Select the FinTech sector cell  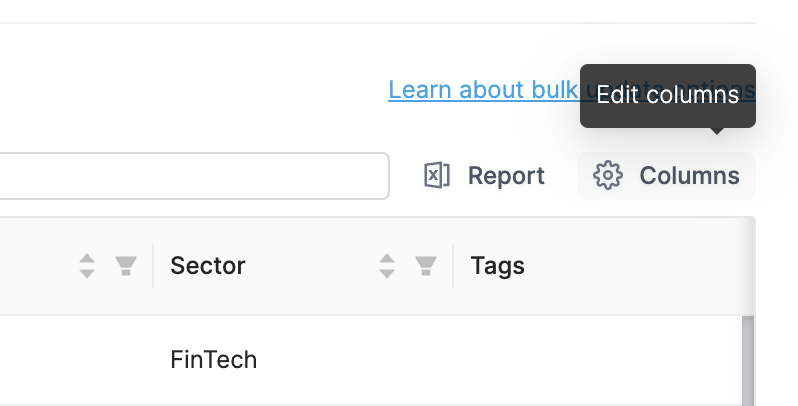point(214,359)
